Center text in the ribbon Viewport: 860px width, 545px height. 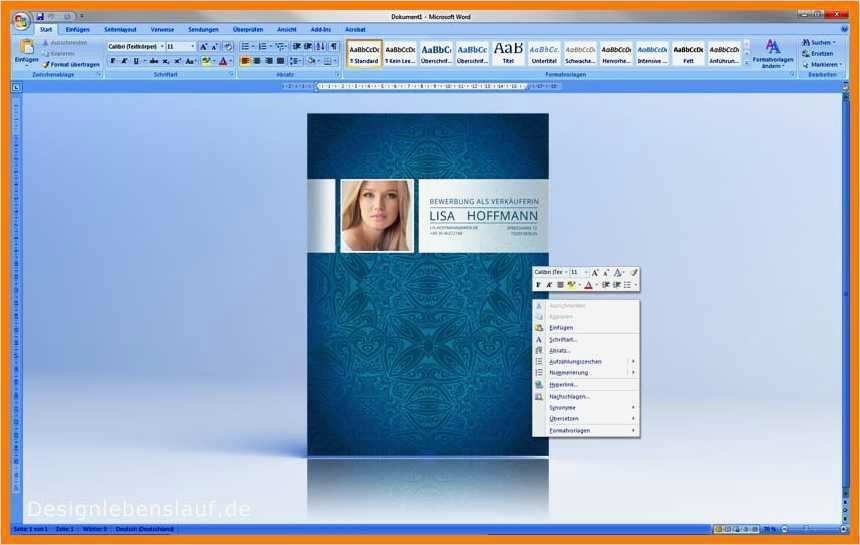coord(257,61)
